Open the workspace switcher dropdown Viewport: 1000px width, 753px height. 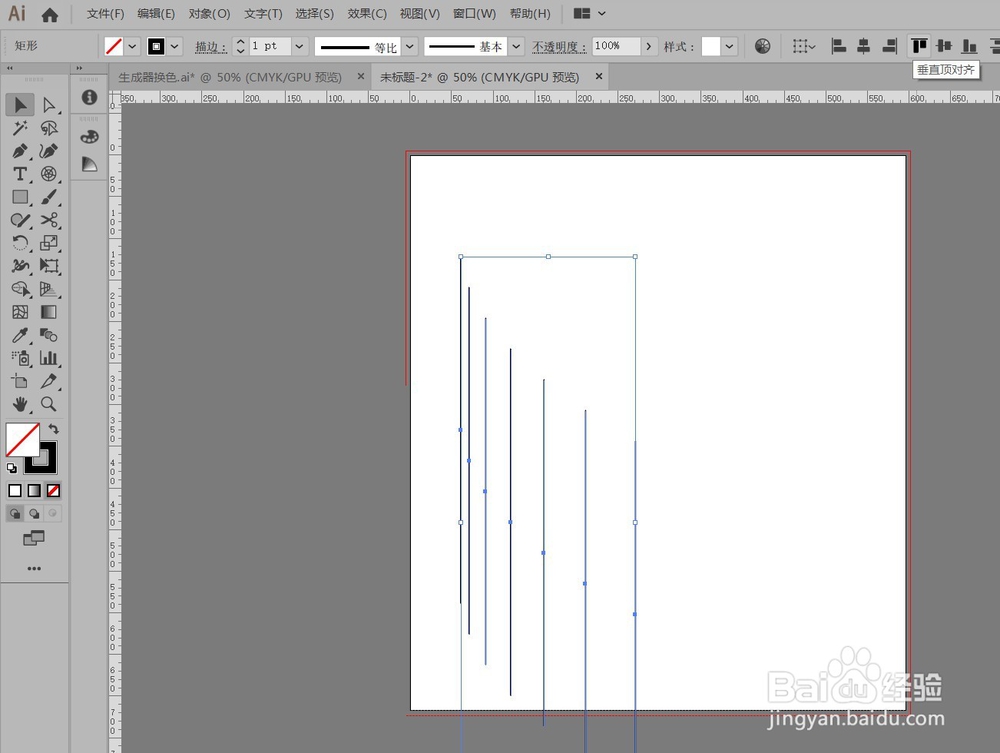590,13
